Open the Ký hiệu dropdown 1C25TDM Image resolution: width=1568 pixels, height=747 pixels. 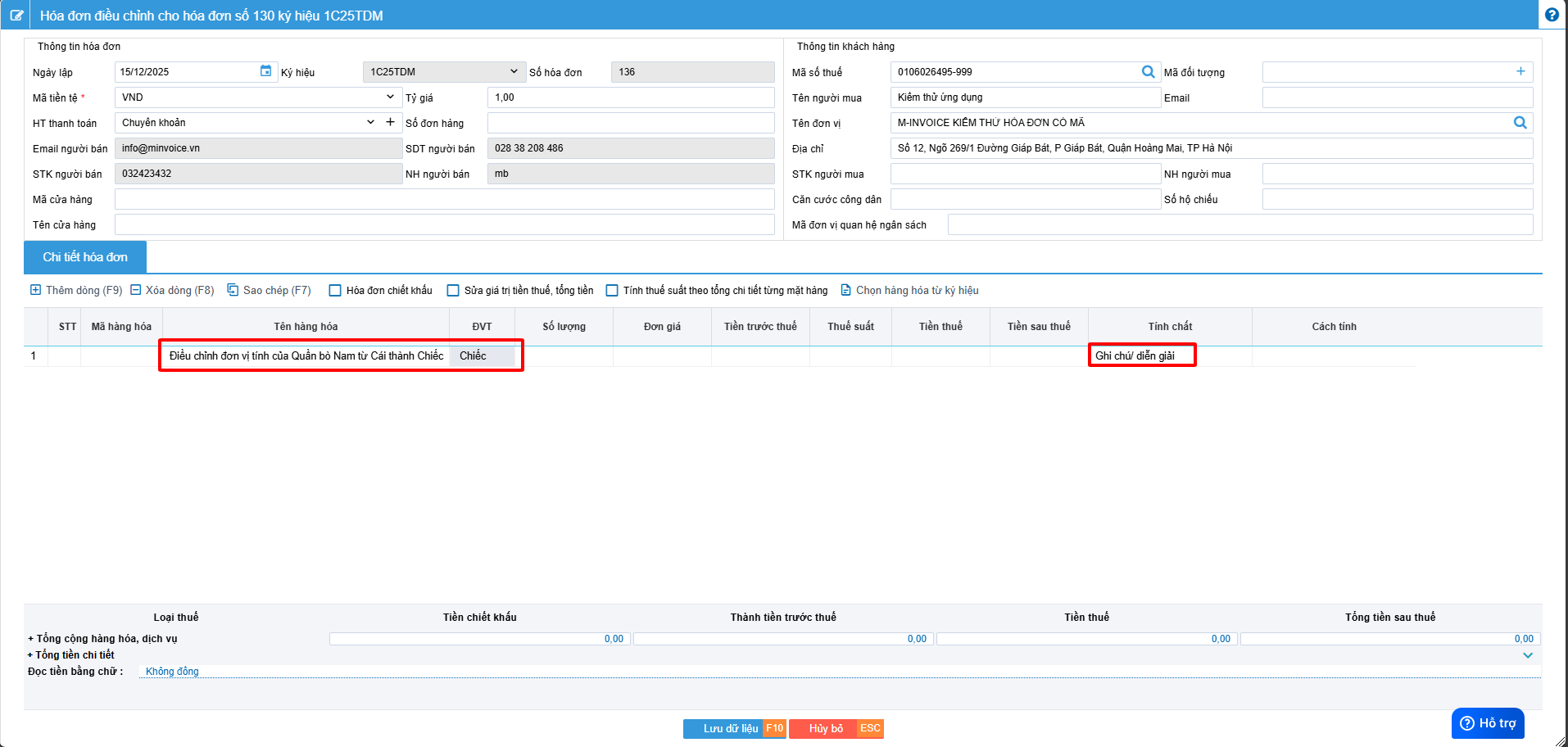coord(514,72)
